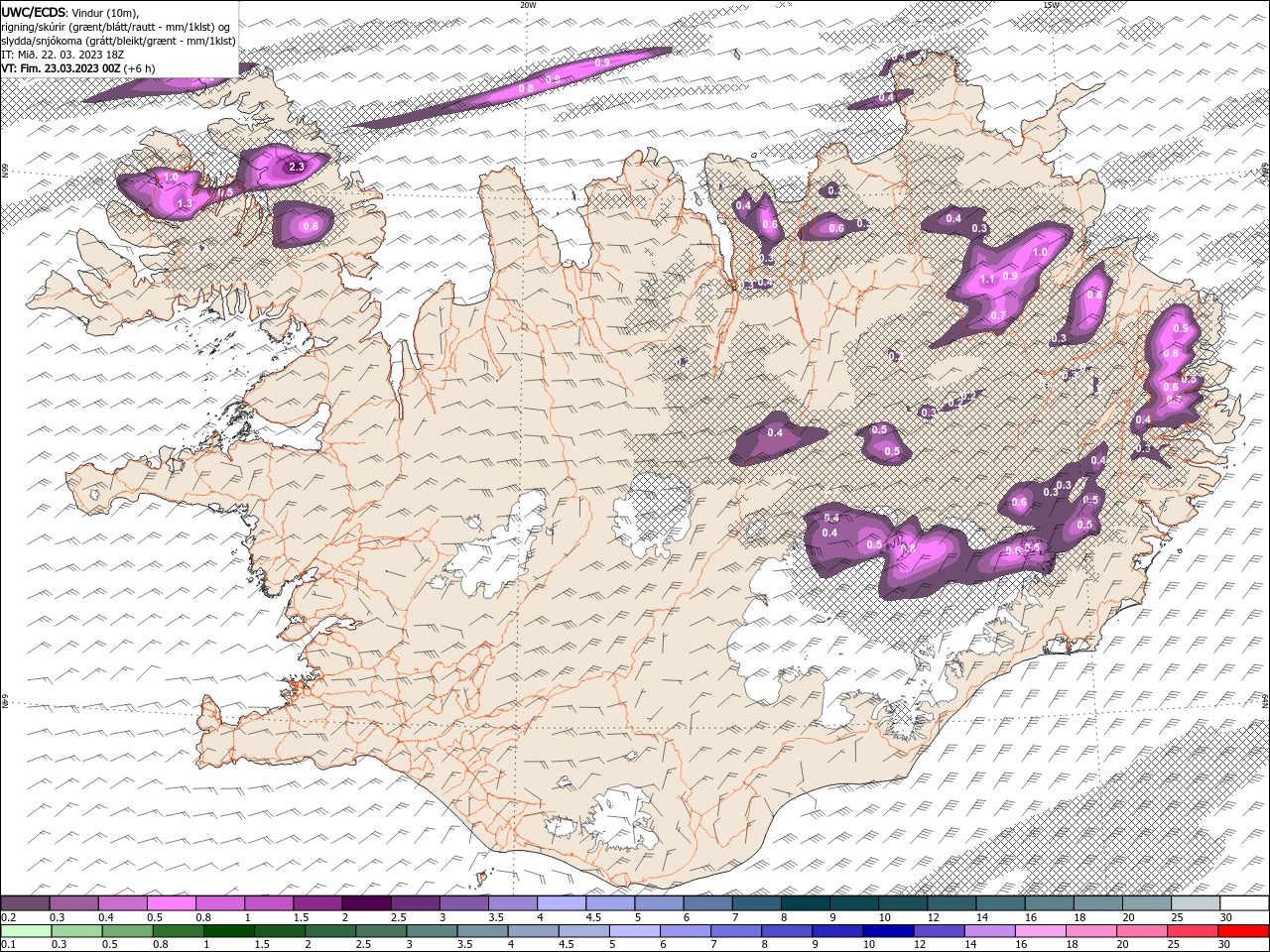Click the deep navy blue 10 swatch in lower legend
The height and width of the screenshot is (952, 1270).
[888, 930]
